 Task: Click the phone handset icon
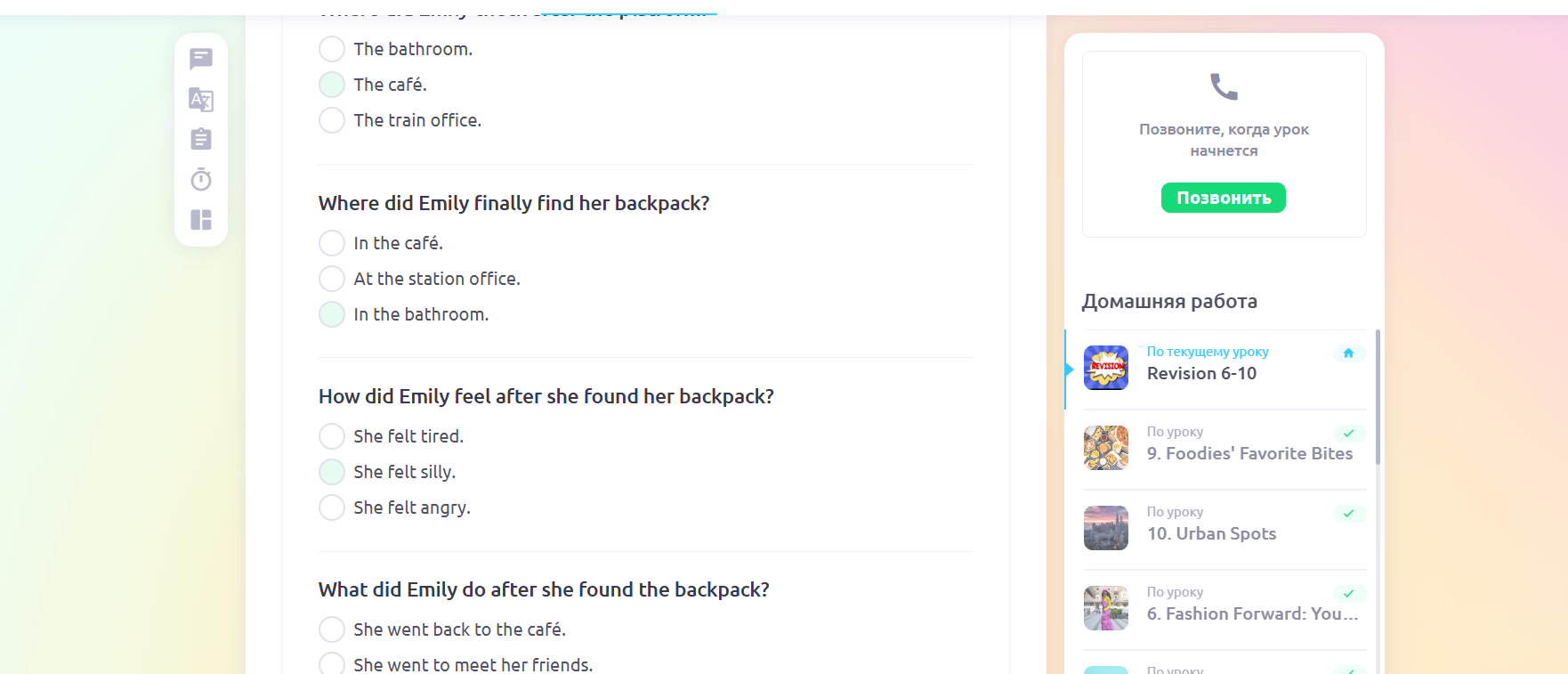1224,86
